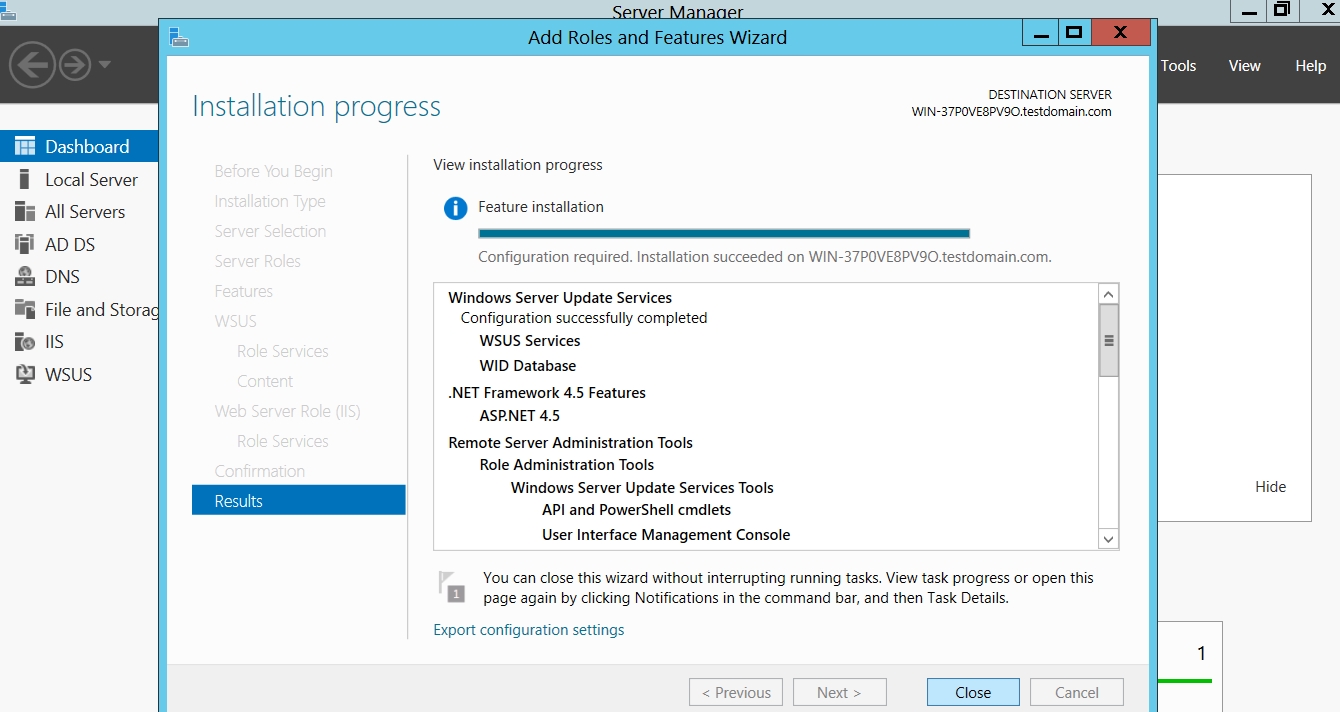Click the back navigation arrow
Screen dimensions: 1340x712
click(32, 66)
